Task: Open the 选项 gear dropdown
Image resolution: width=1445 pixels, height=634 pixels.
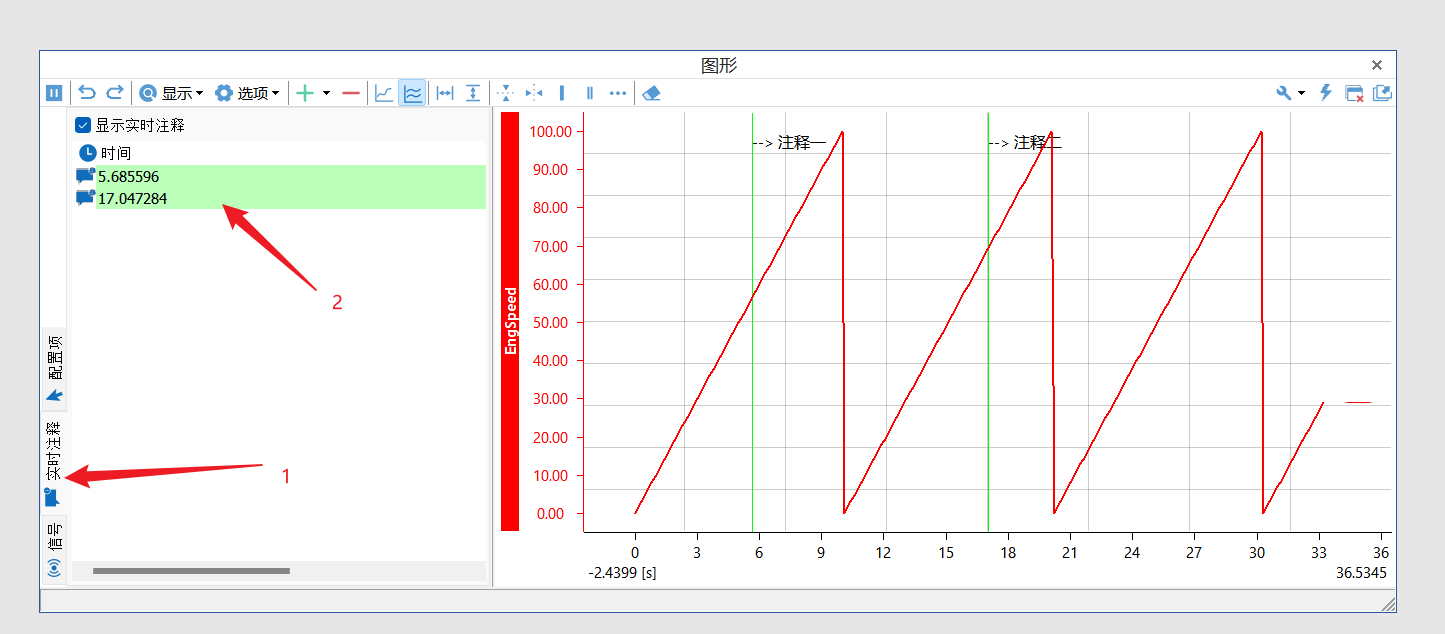Action: 247,93
